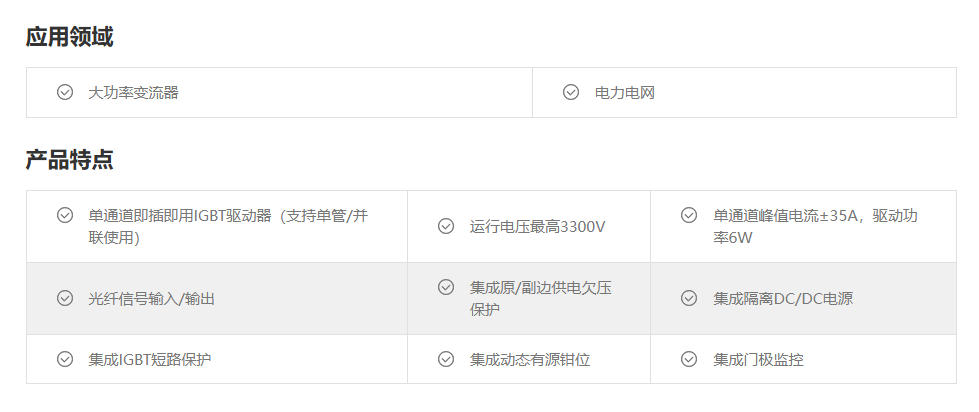Click the check icon beside 电力电网

(x=571, y=92)
